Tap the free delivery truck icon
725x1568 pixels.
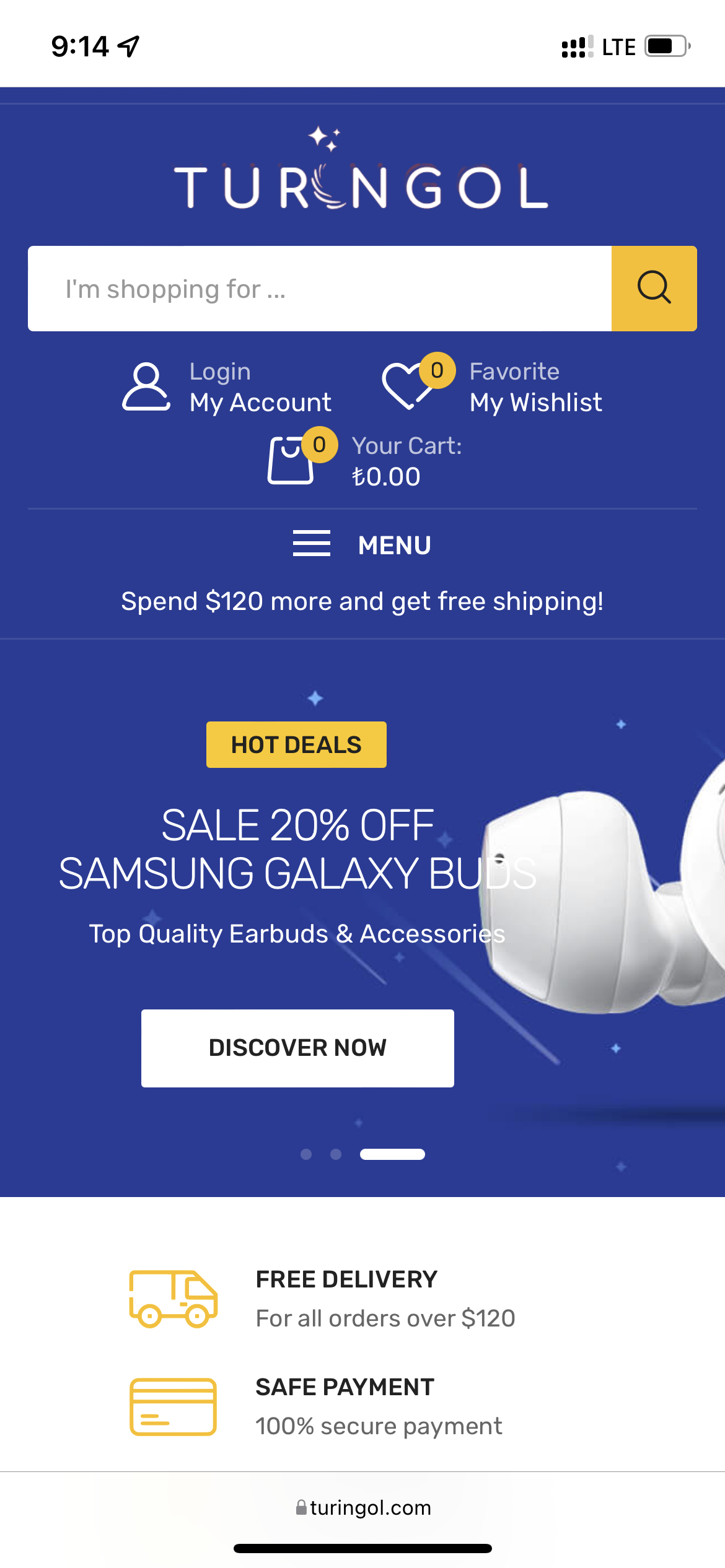pos(173,1299)
